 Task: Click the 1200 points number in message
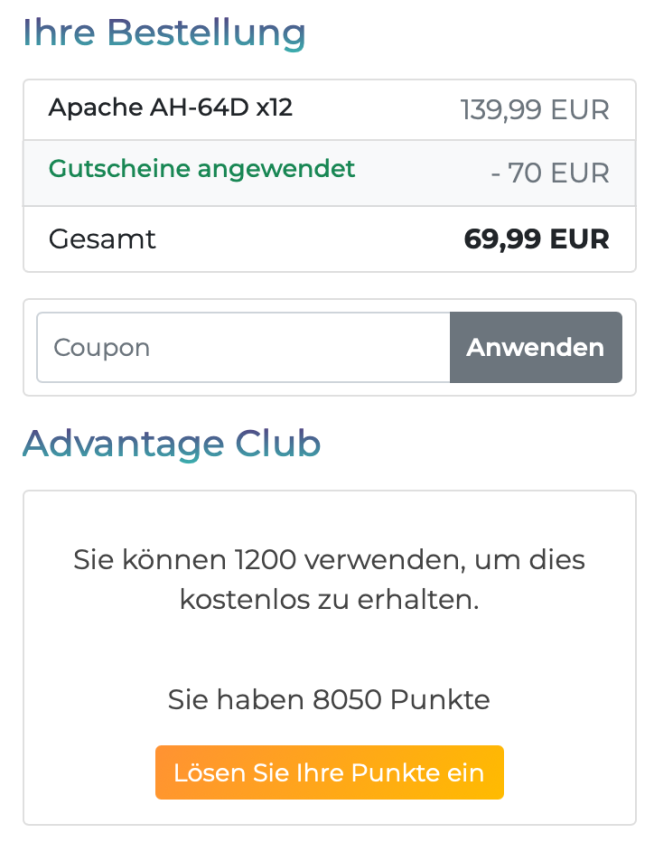click(x=265, y=560)
